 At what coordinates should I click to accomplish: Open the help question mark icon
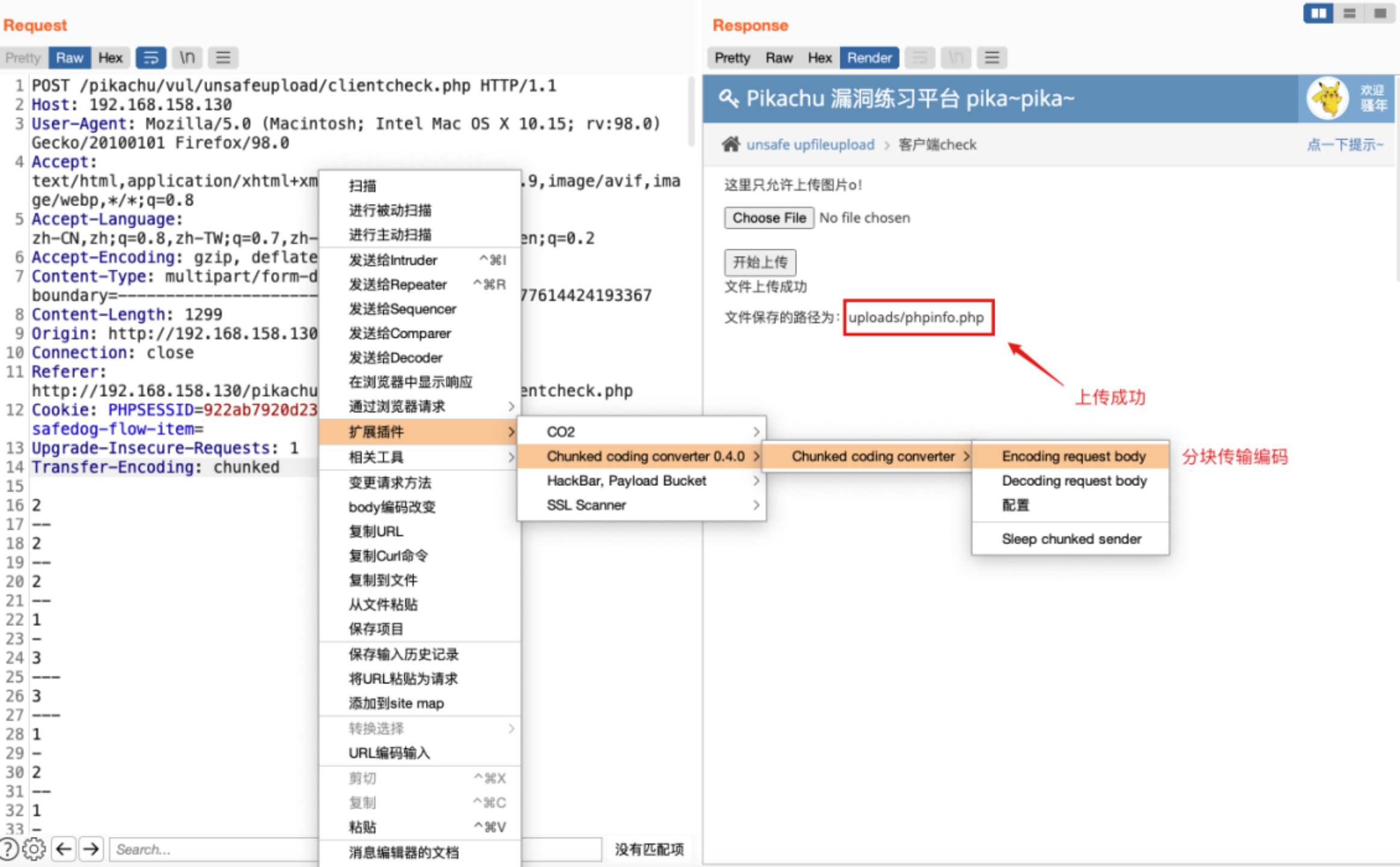pos(8,849)
